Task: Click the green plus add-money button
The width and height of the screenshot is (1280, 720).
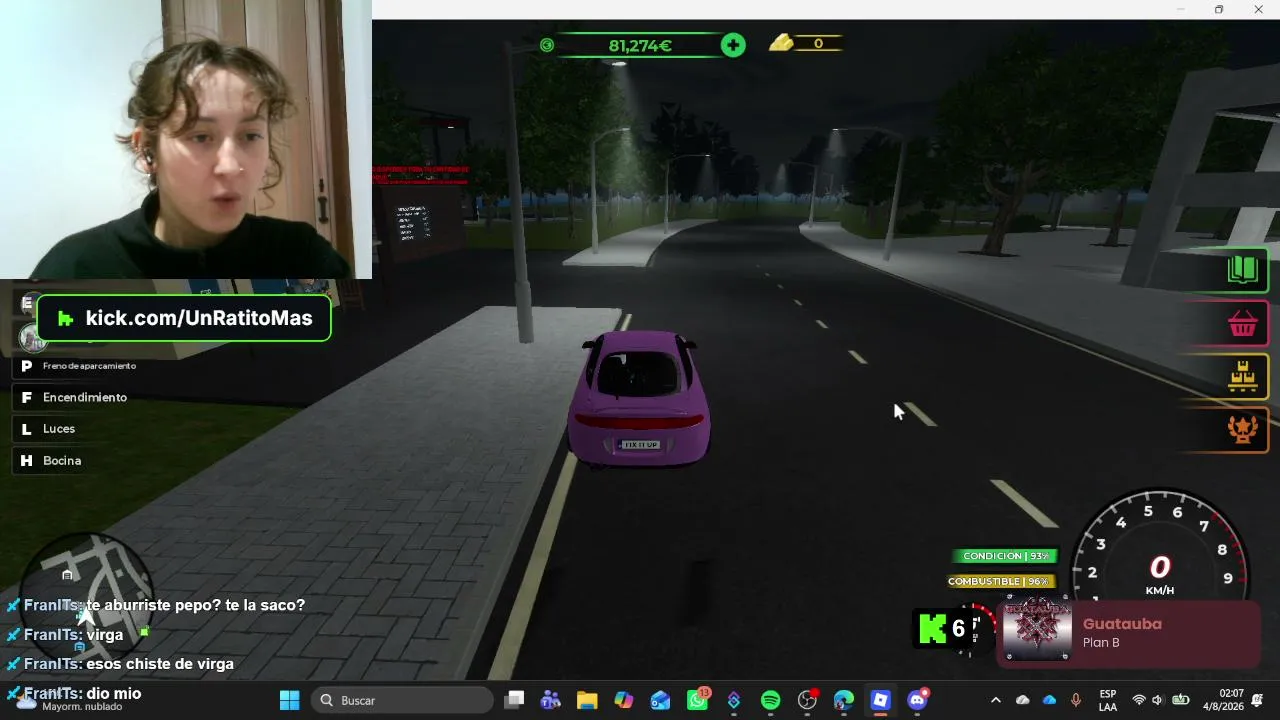Action: coord(733,45)
